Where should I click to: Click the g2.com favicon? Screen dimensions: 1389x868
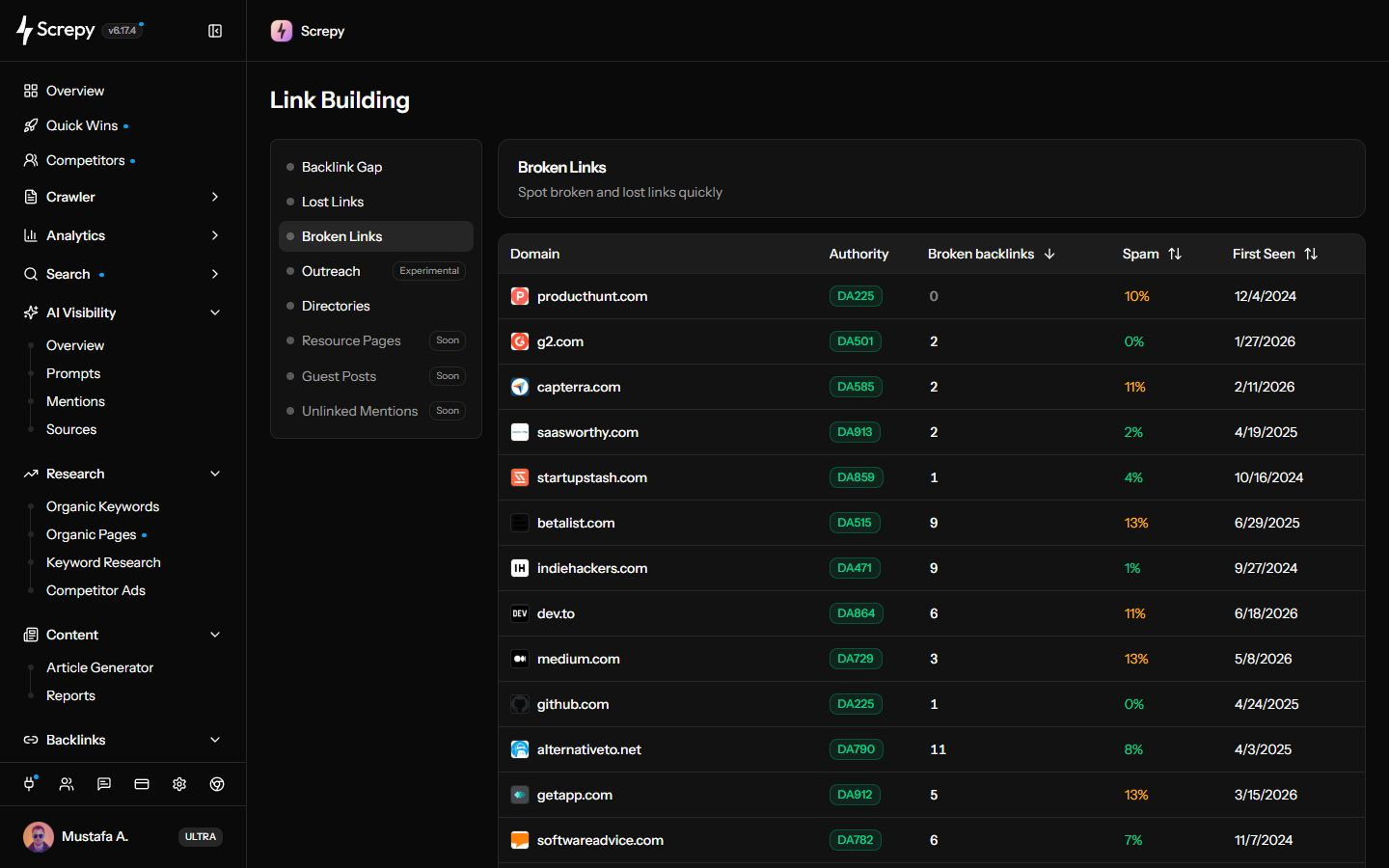point(520,341)
